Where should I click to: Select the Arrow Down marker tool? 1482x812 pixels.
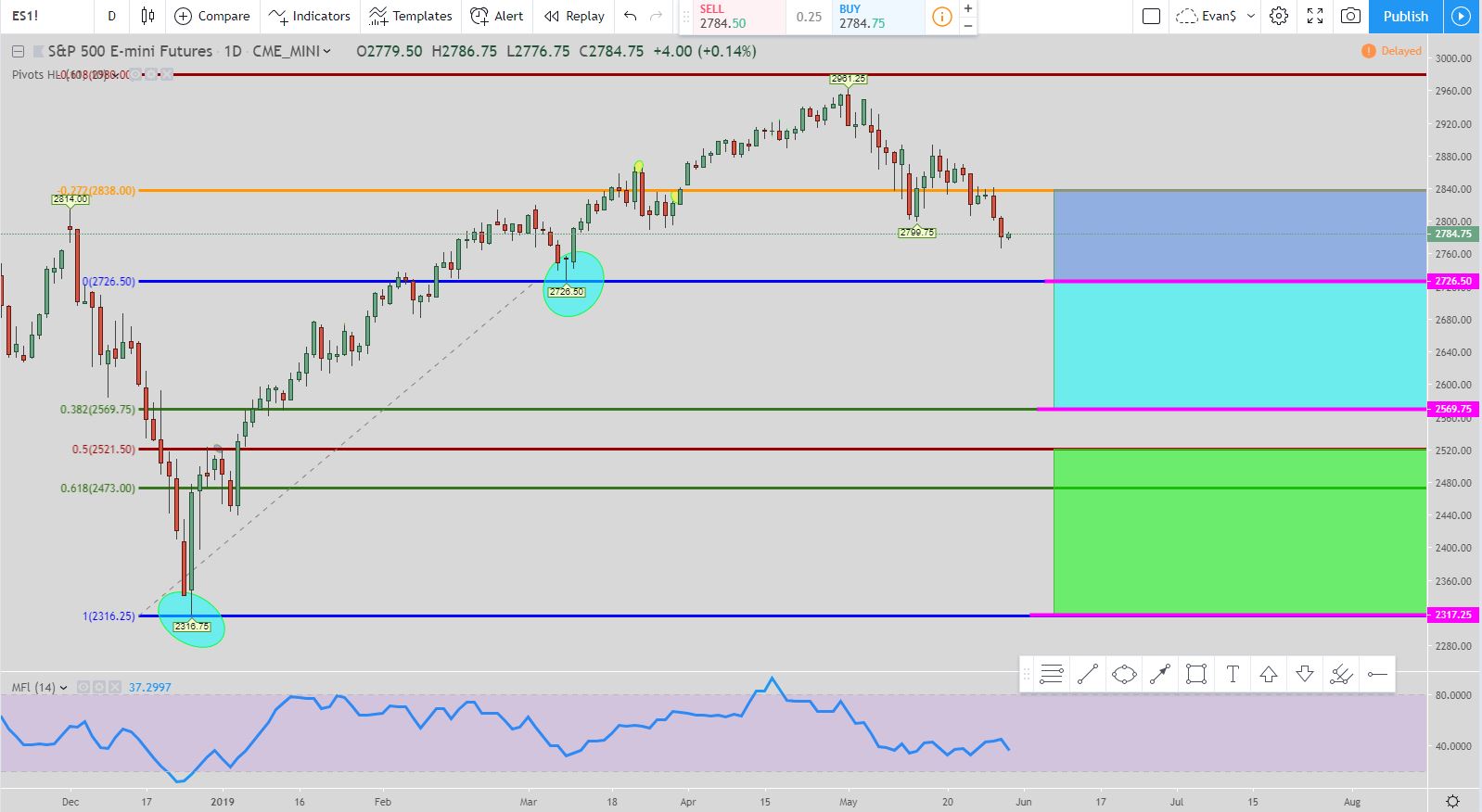coord(1305,674)
